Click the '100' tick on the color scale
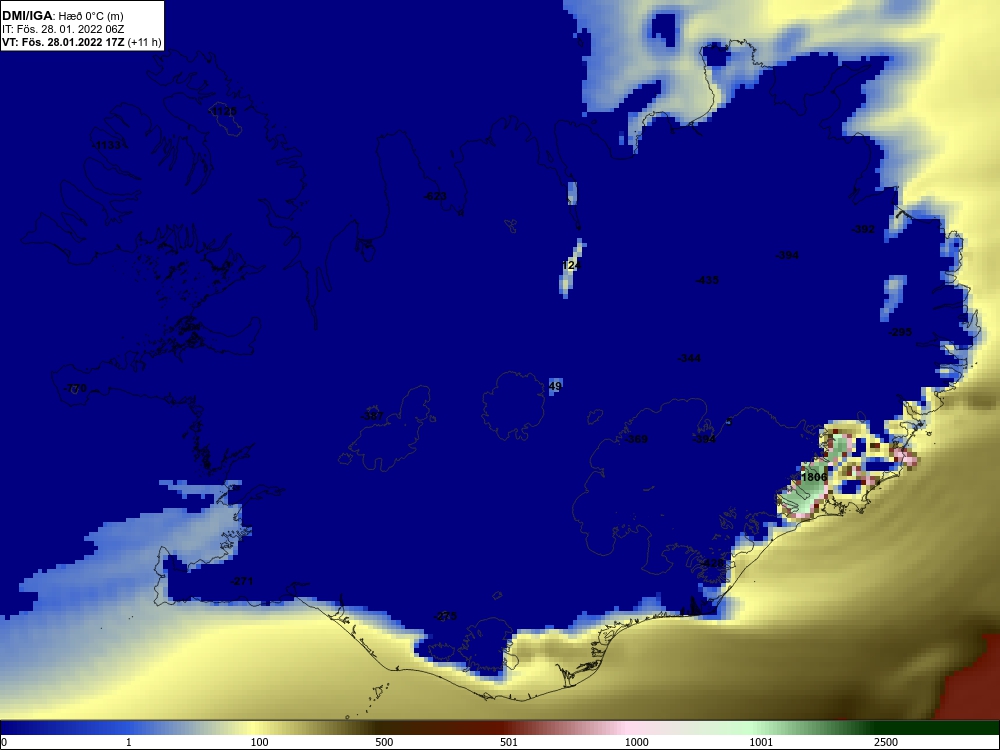1000x750 pixels. [260, 742]
